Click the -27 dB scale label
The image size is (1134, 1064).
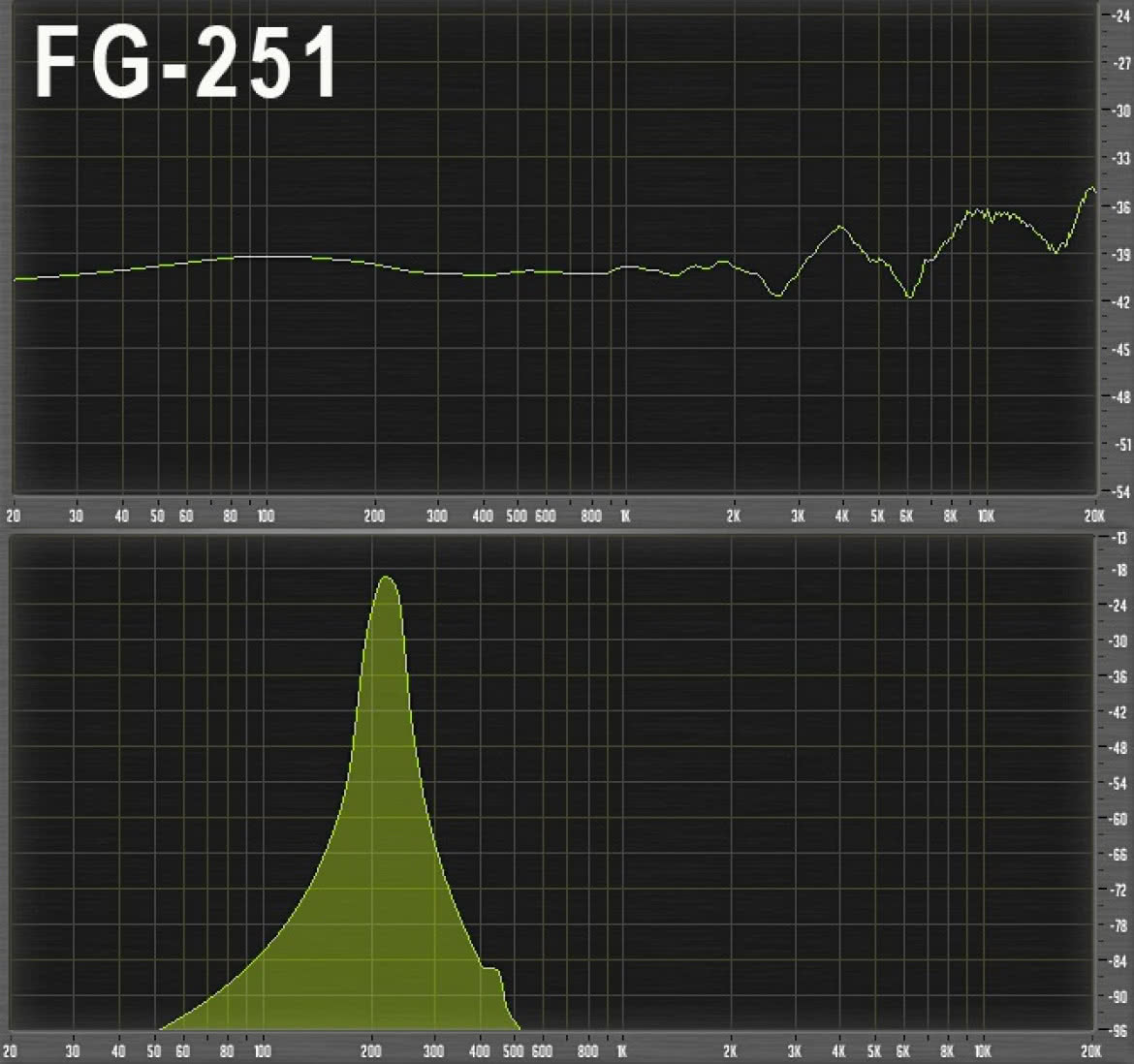(1121, 64)
